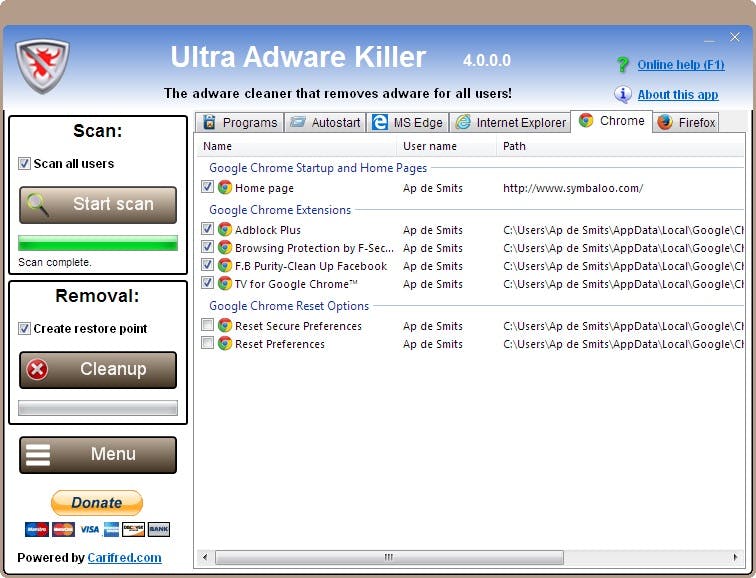This screenshot has height=578, width=756.
Task: Click the Maestro card icon
Action: pos(37,529)
